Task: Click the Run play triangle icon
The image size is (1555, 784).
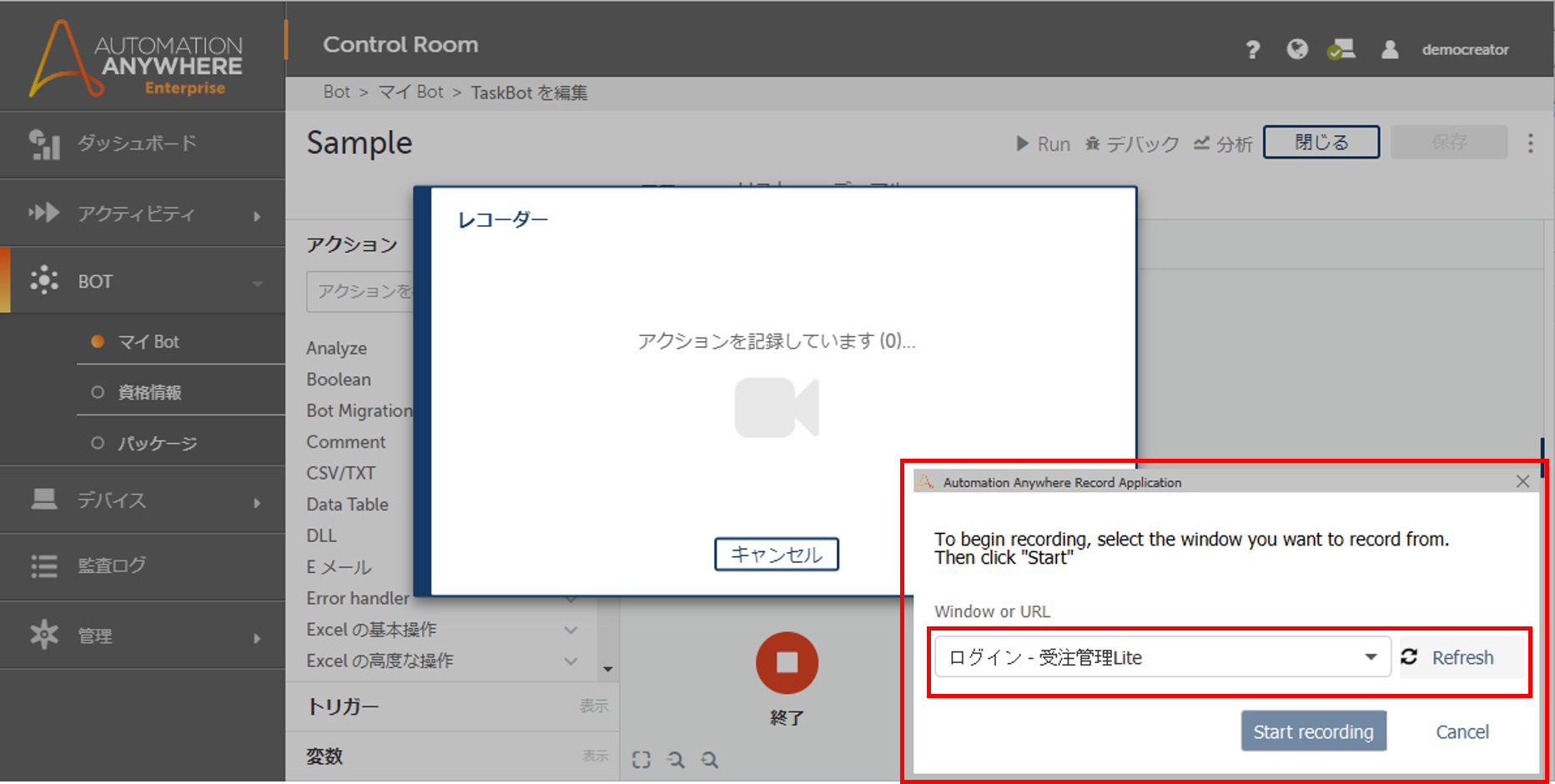Action: tap(1022, 143)
